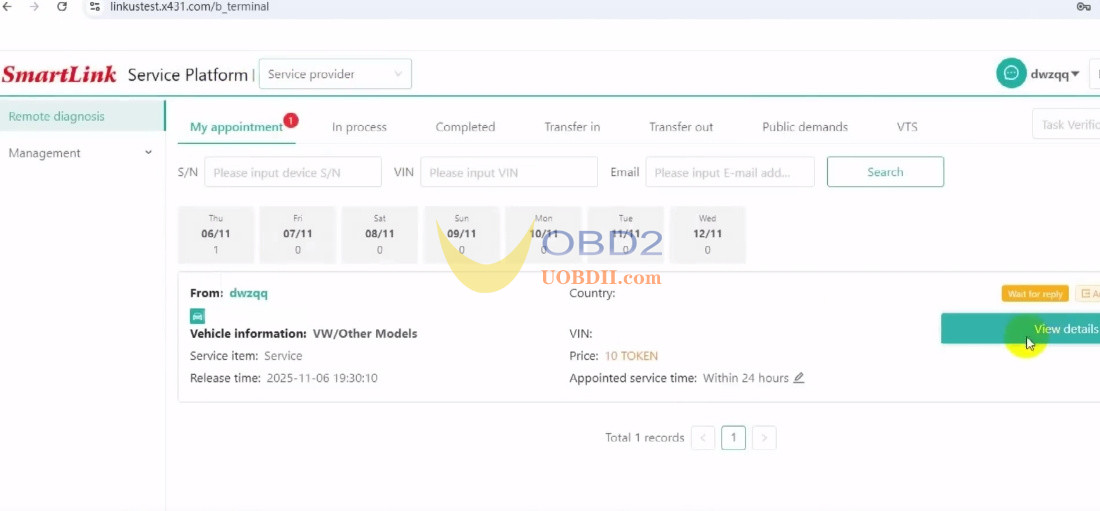Click the Task Verific input field
This screenshot has width=1100, height=511.
(1066, 124)
